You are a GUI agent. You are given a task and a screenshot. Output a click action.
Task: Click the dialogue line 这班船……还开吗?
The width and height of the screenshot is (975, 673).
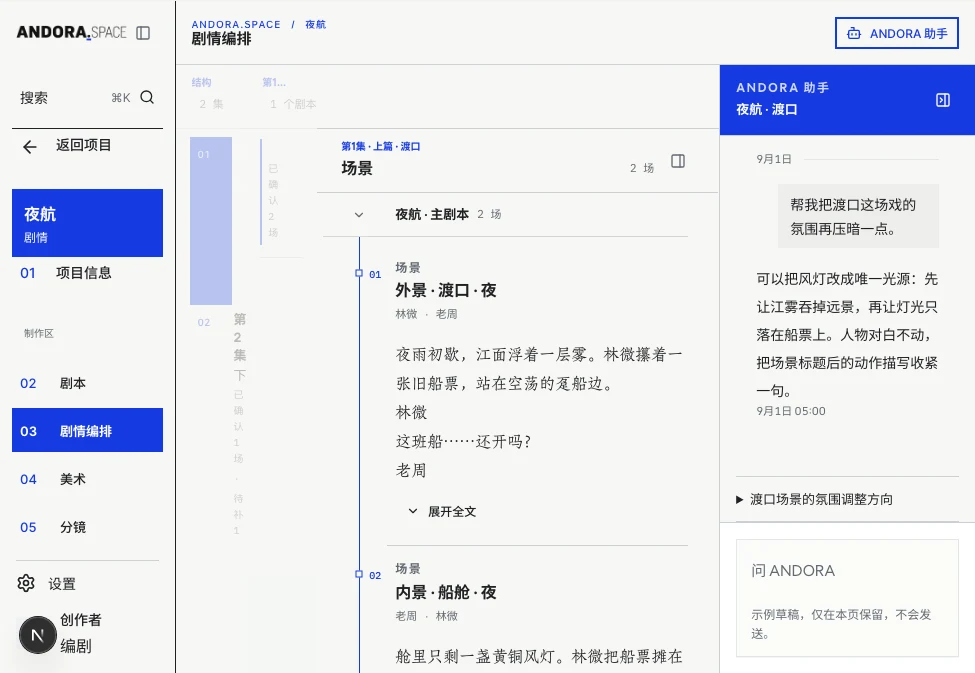463,442
